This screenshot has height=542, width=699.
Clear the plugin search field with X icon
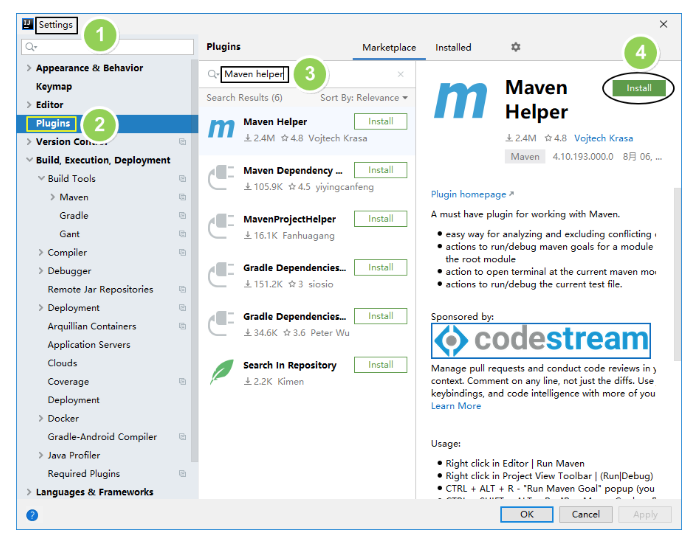click(401, 74)
